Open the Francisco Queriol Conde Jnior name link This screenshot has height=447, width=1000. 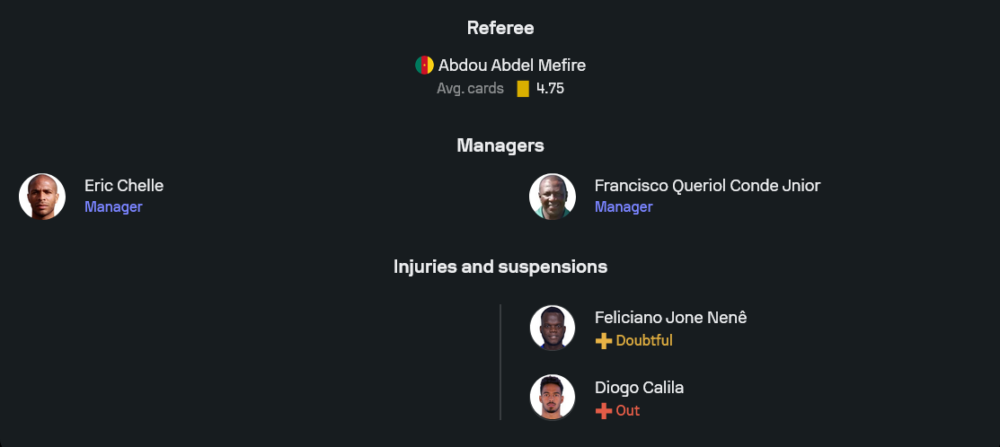coord(707,186)
